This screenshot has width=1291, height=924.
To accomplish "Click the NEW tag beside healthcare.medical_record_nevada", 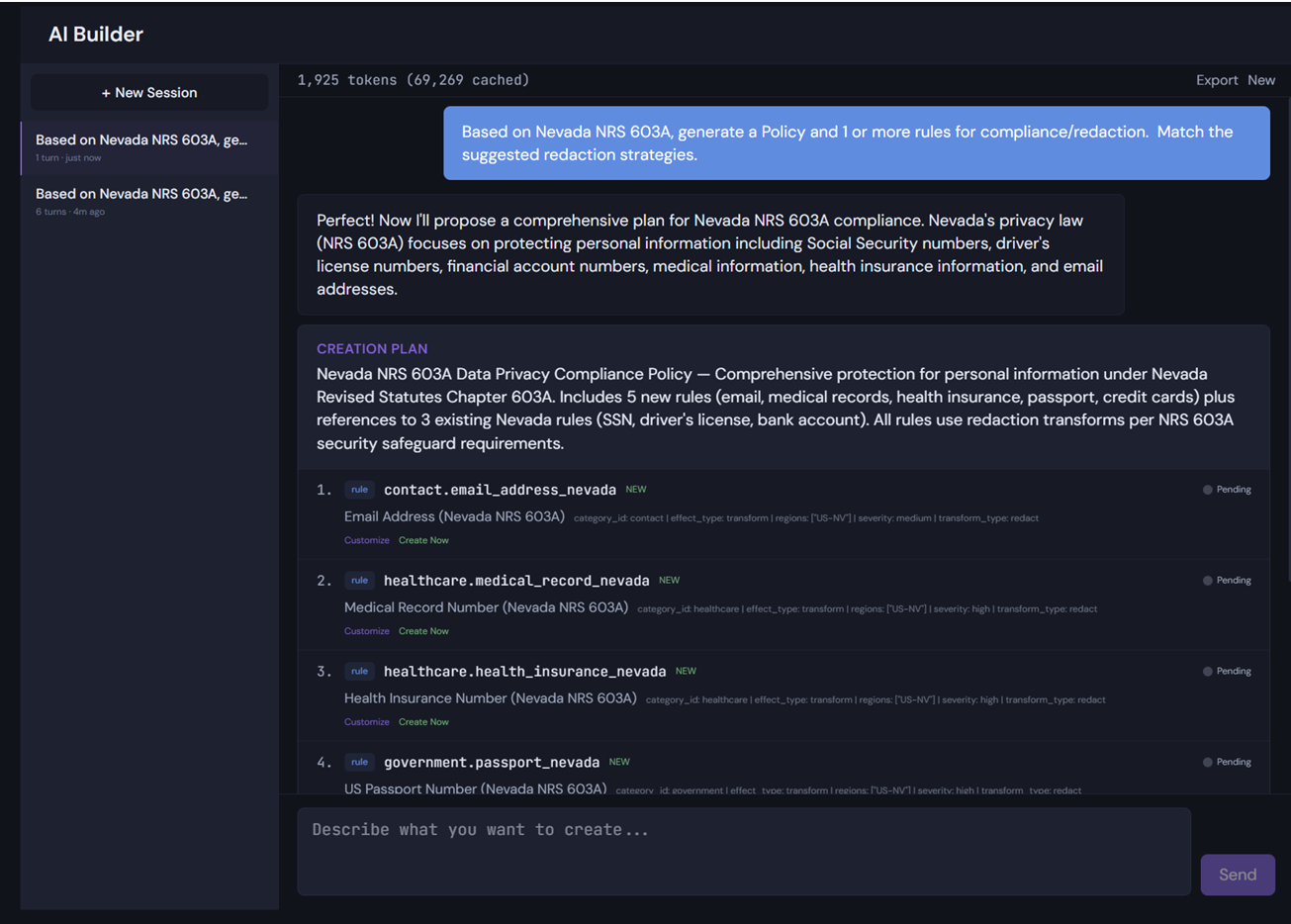I will click(x=670, y=581).
